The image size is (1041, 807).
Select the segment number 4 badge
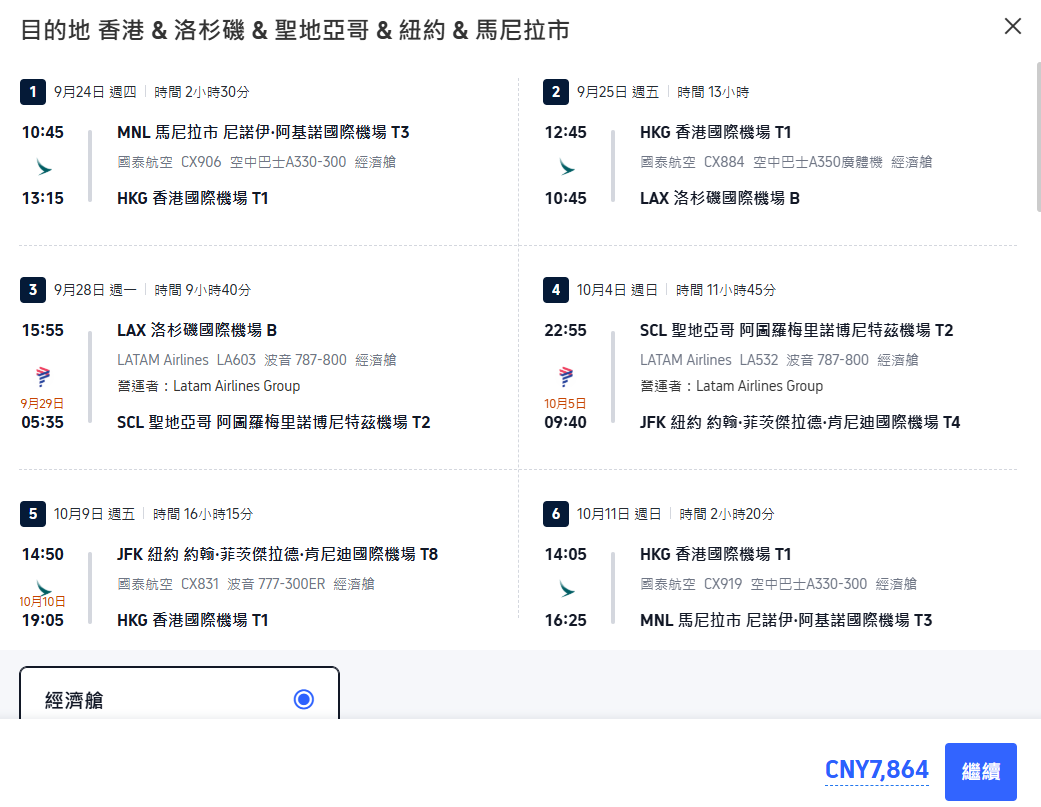(556, 289)
